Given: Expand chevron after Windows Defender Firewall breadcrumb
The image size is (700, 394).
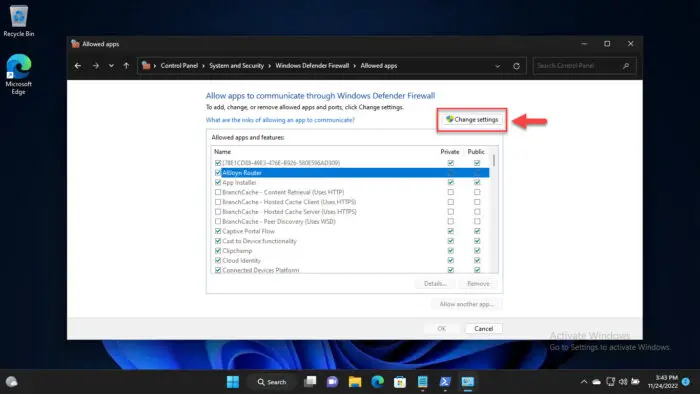Looking at the screenshot, I should click(x=354, y=66).
